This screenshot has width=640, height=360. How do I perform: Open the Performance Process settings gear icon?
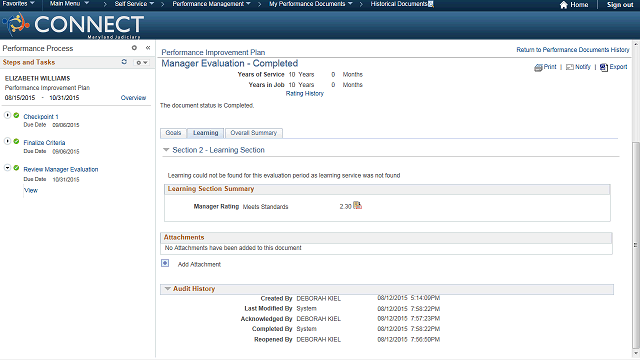coord(134,48)
